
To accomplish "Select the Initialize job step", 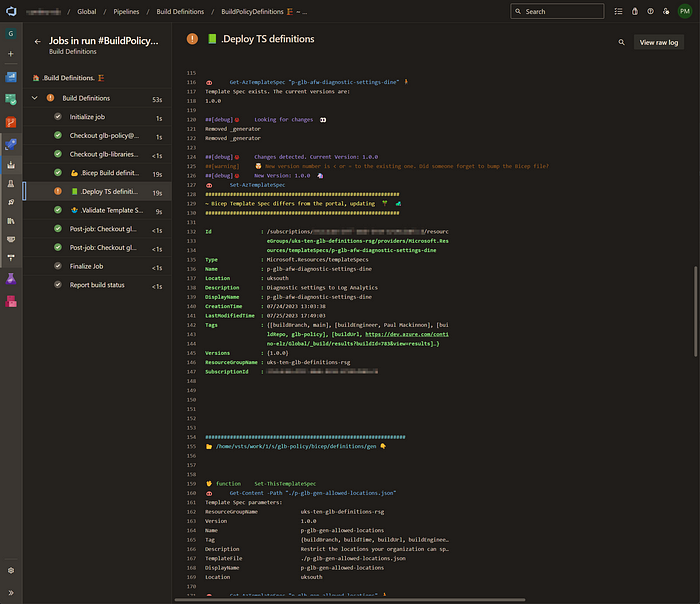I will [97, 117].
